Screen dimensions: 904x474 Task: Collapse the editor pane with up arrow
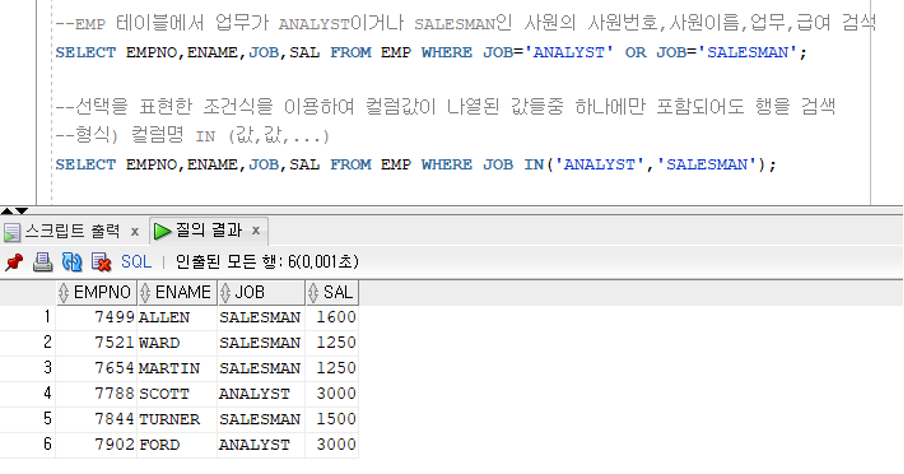pos(7,211)
